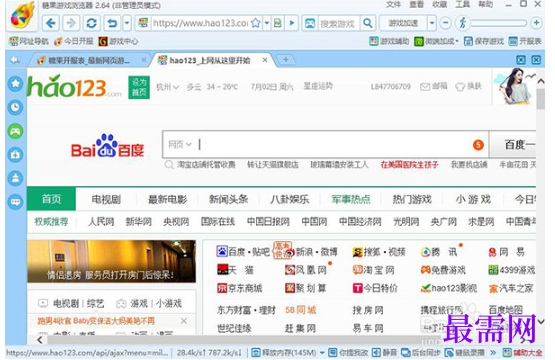Viewport: 555px width, 360px height.
Task: Click the browser forward arrow button
Action: (x=71, y=23)
